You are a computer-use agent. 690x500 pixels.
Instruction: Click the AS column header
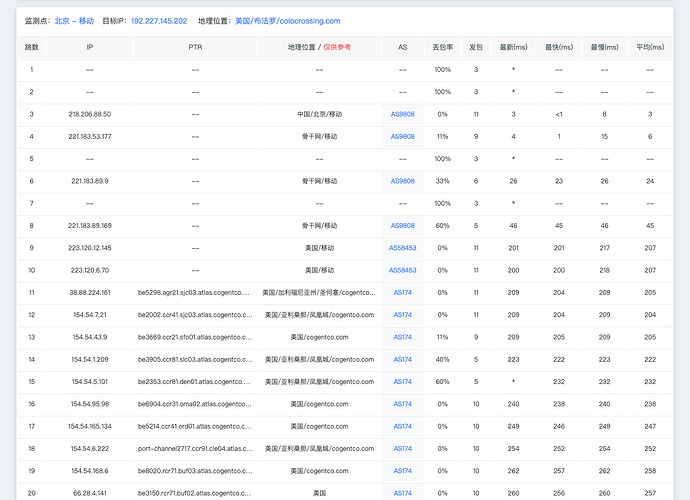[403, 47]
